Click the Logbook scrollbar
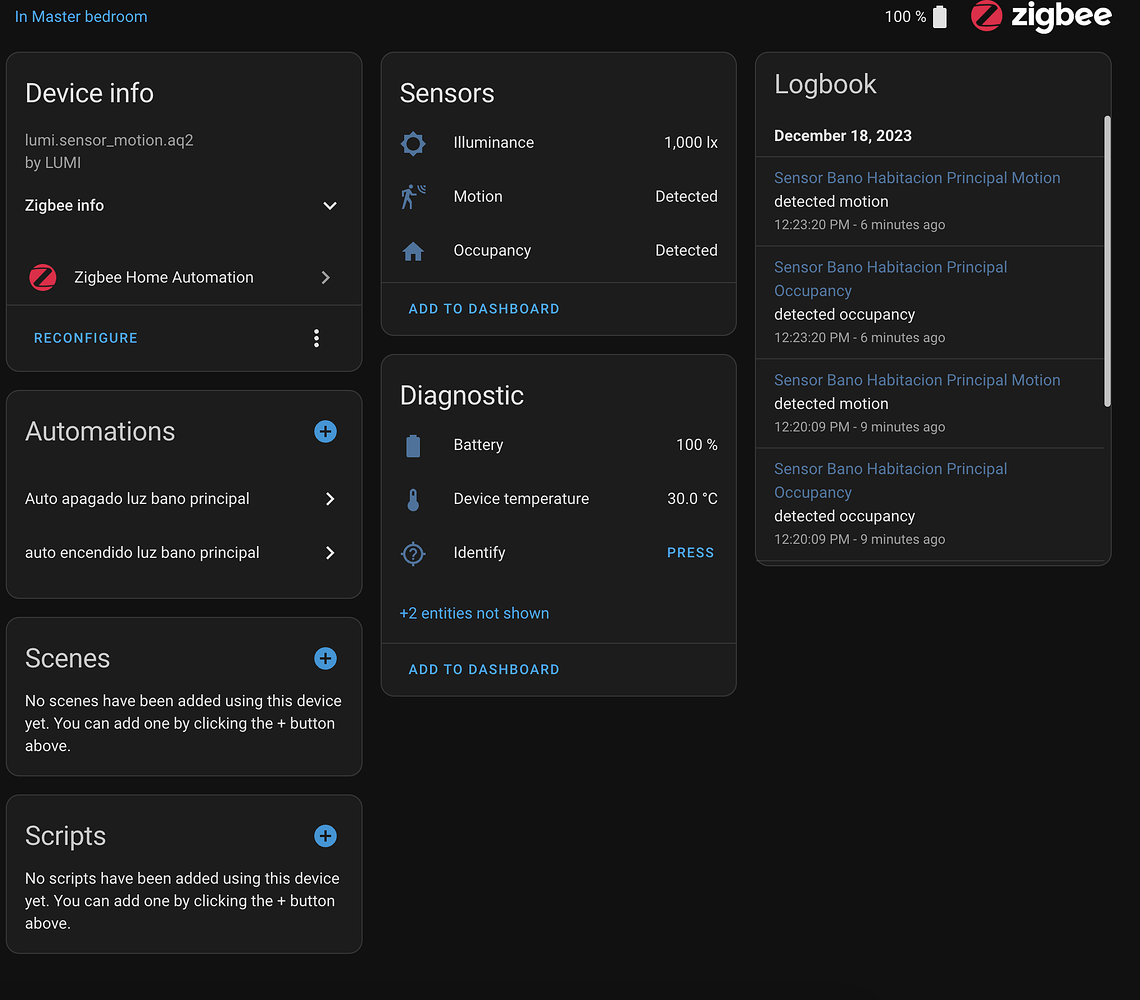This screenshot has width=1140, height=1000. click(x=1107, y=261)
